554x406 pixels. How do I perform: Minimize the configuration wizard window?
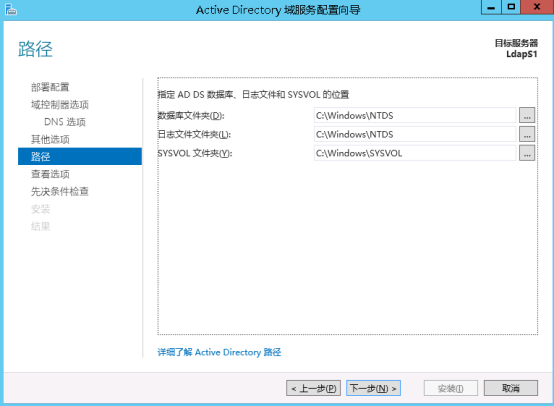pos(491,7)
